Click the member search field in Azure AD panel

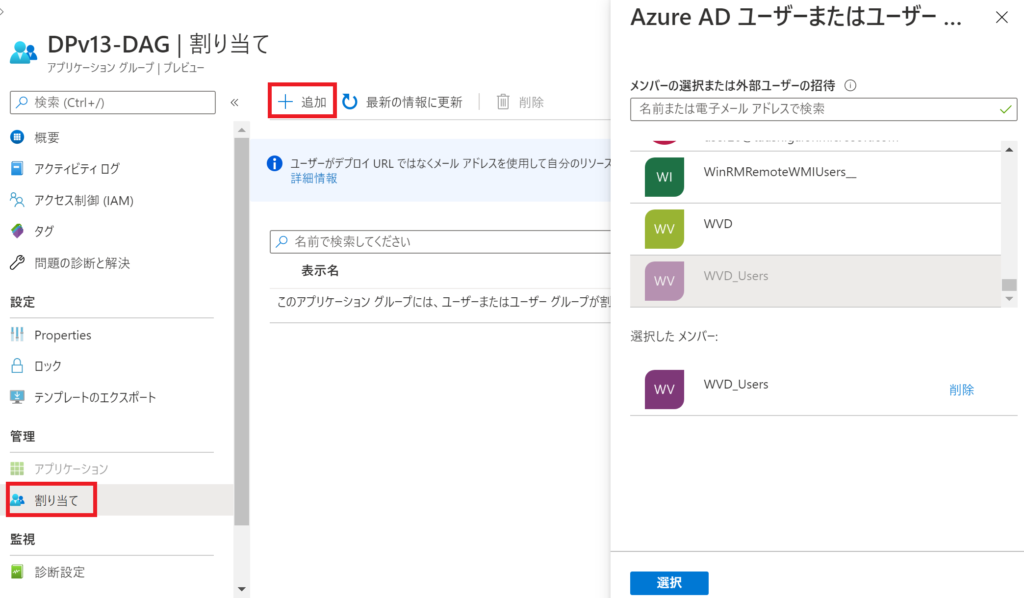click(824, 109)
